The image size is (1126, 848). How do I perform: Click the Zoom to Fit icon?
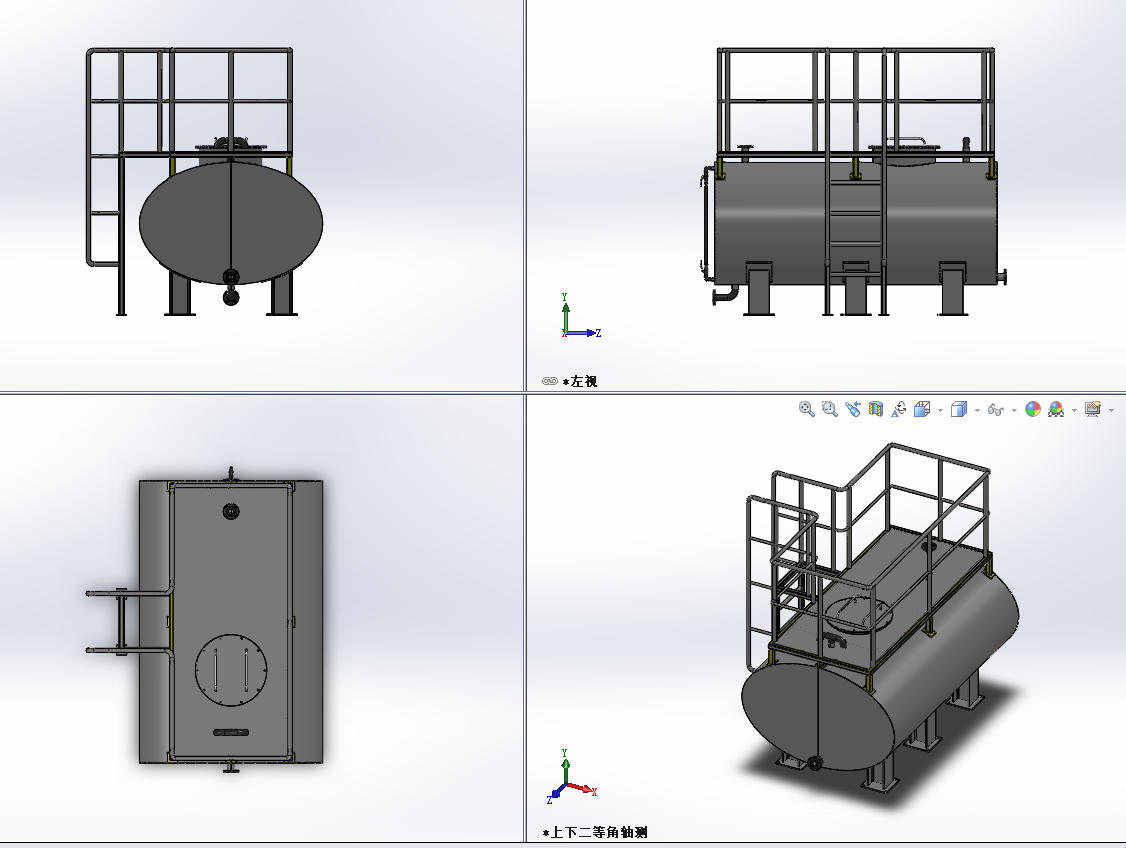click(806, 409)
